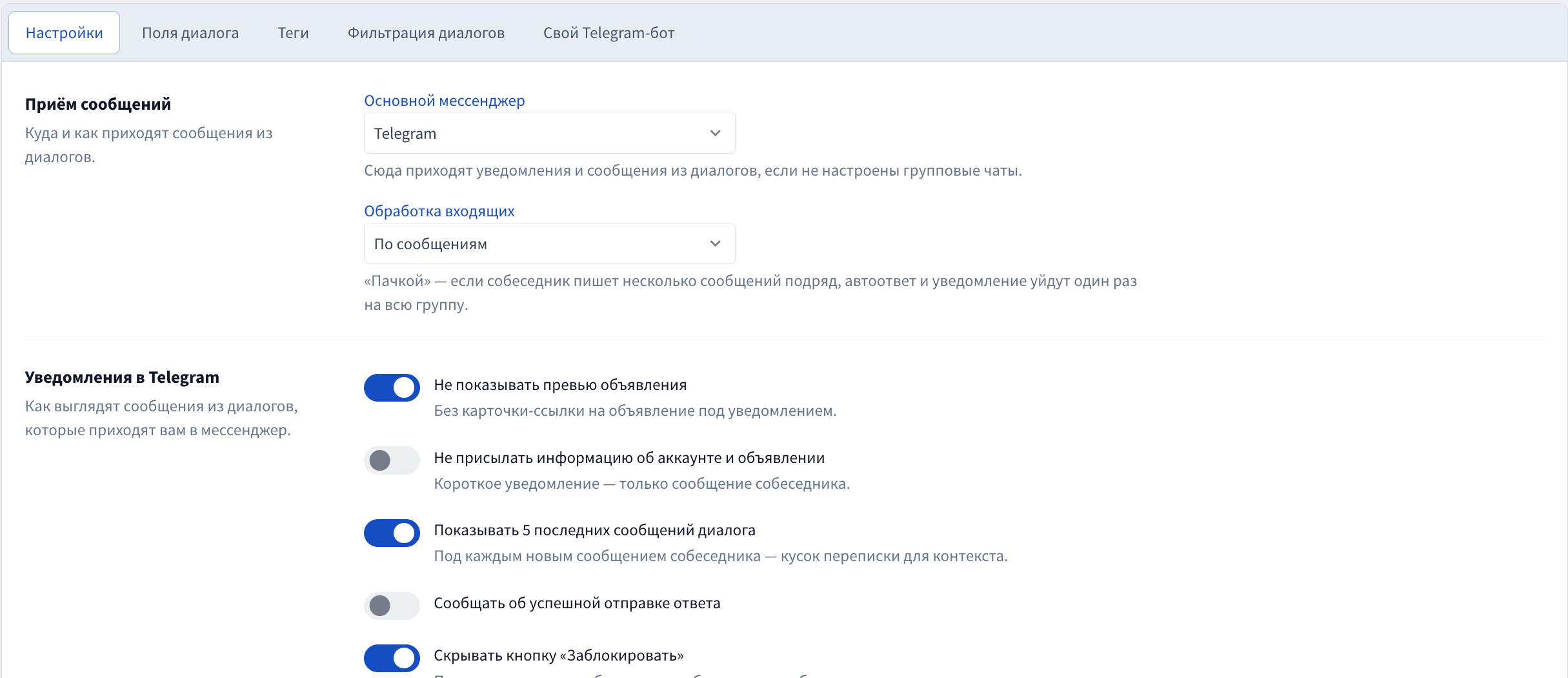Click the Основной мессенджер field label
1568x678 pixels.
point(444,101)
